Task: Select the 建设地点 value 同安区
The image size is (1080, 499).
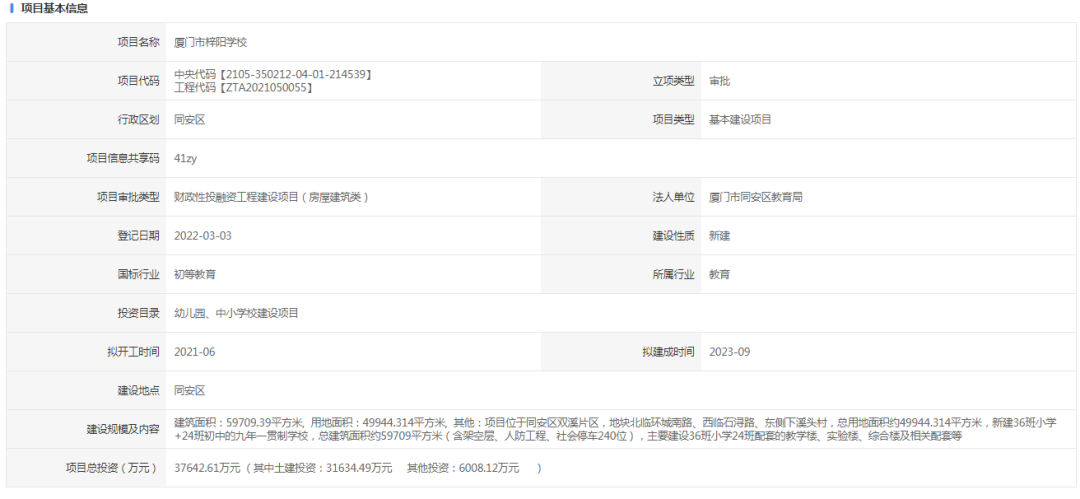Action: (x=189, y=391)
